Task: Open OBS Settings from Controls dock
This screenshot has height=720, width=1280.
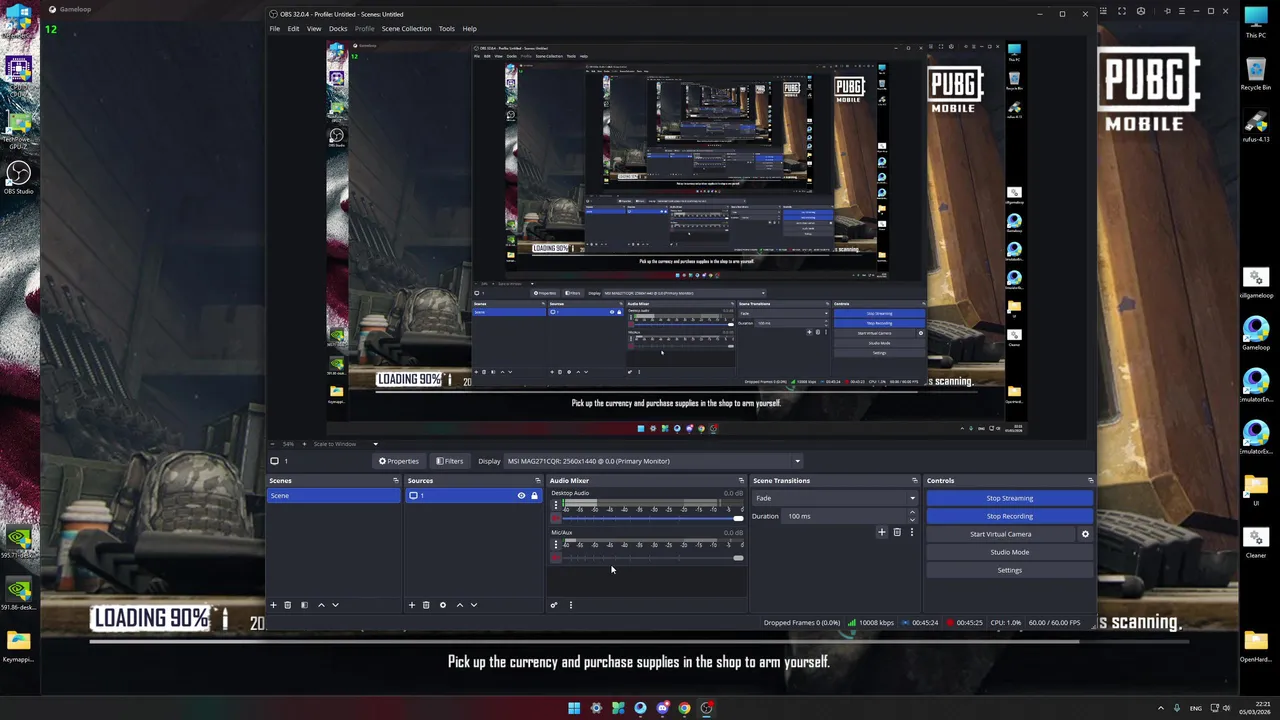Action: (x=1009, y=570)
